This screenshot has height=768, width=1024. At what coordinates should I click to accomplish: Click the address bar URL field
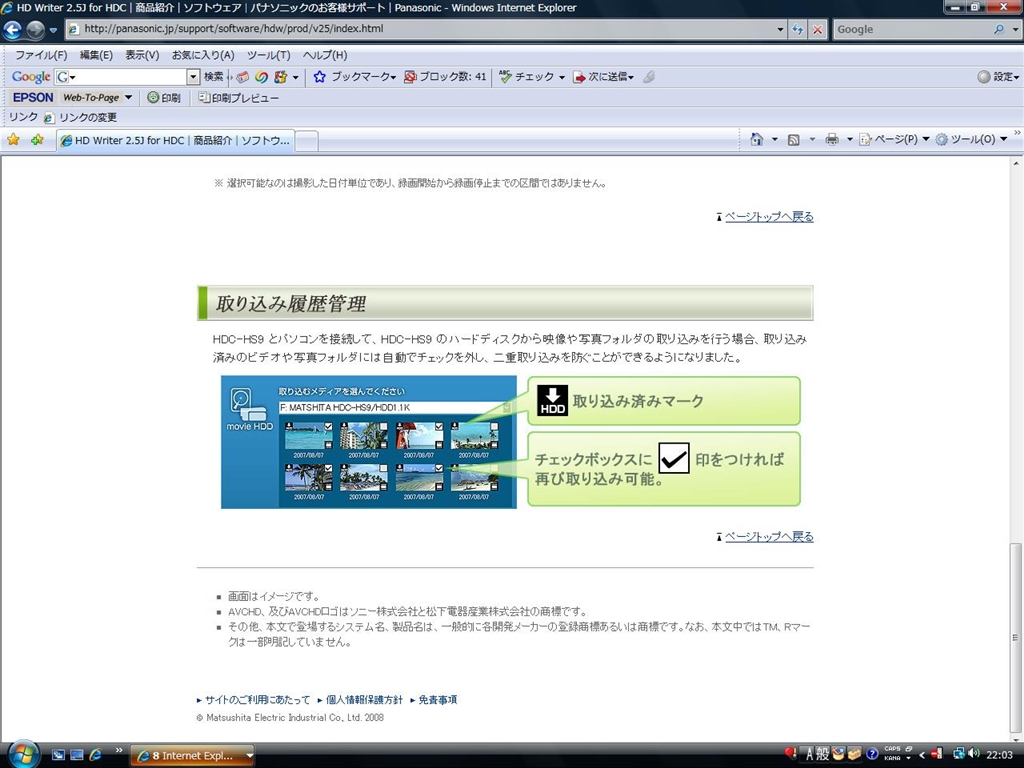(420, 29)
